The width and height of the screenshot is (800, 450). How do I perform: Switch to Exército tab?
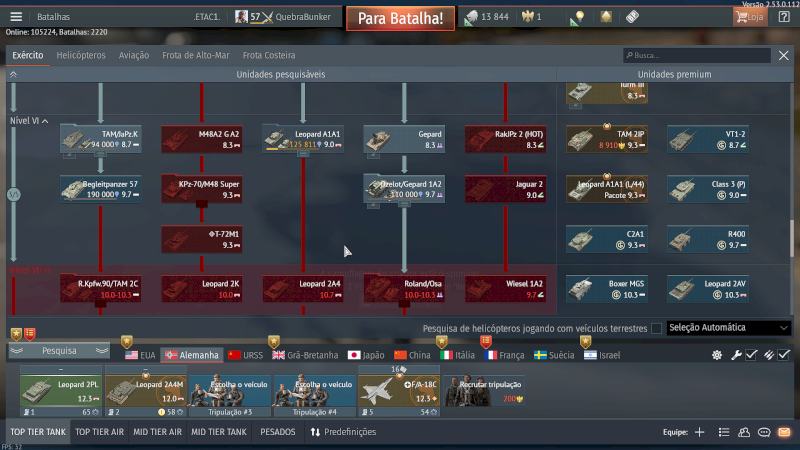[x=28, y=55]
